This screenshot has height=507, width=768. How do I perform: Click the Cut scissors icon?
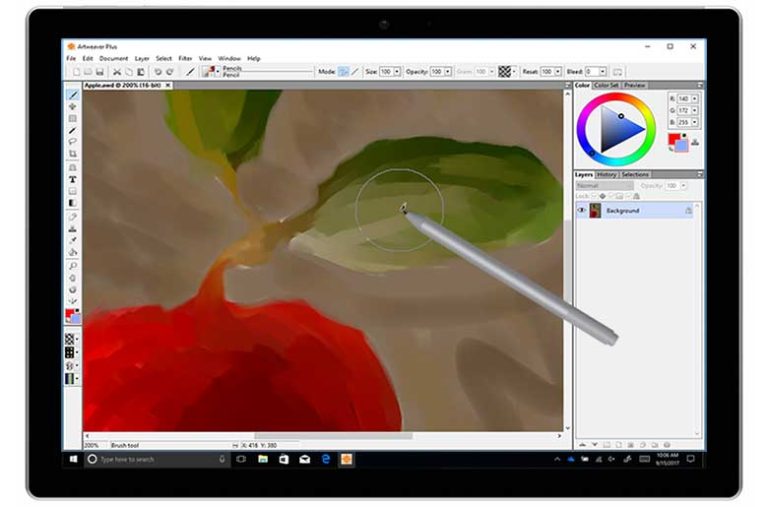(x=117, y=72)
